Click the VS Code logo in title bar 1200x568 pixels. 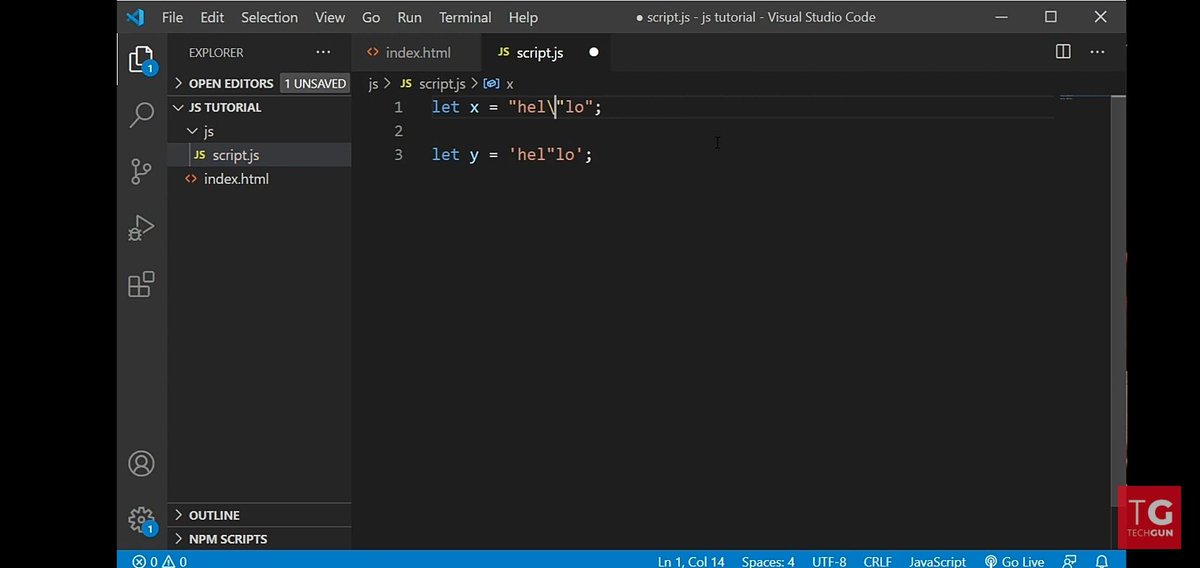tap(136, 17)
